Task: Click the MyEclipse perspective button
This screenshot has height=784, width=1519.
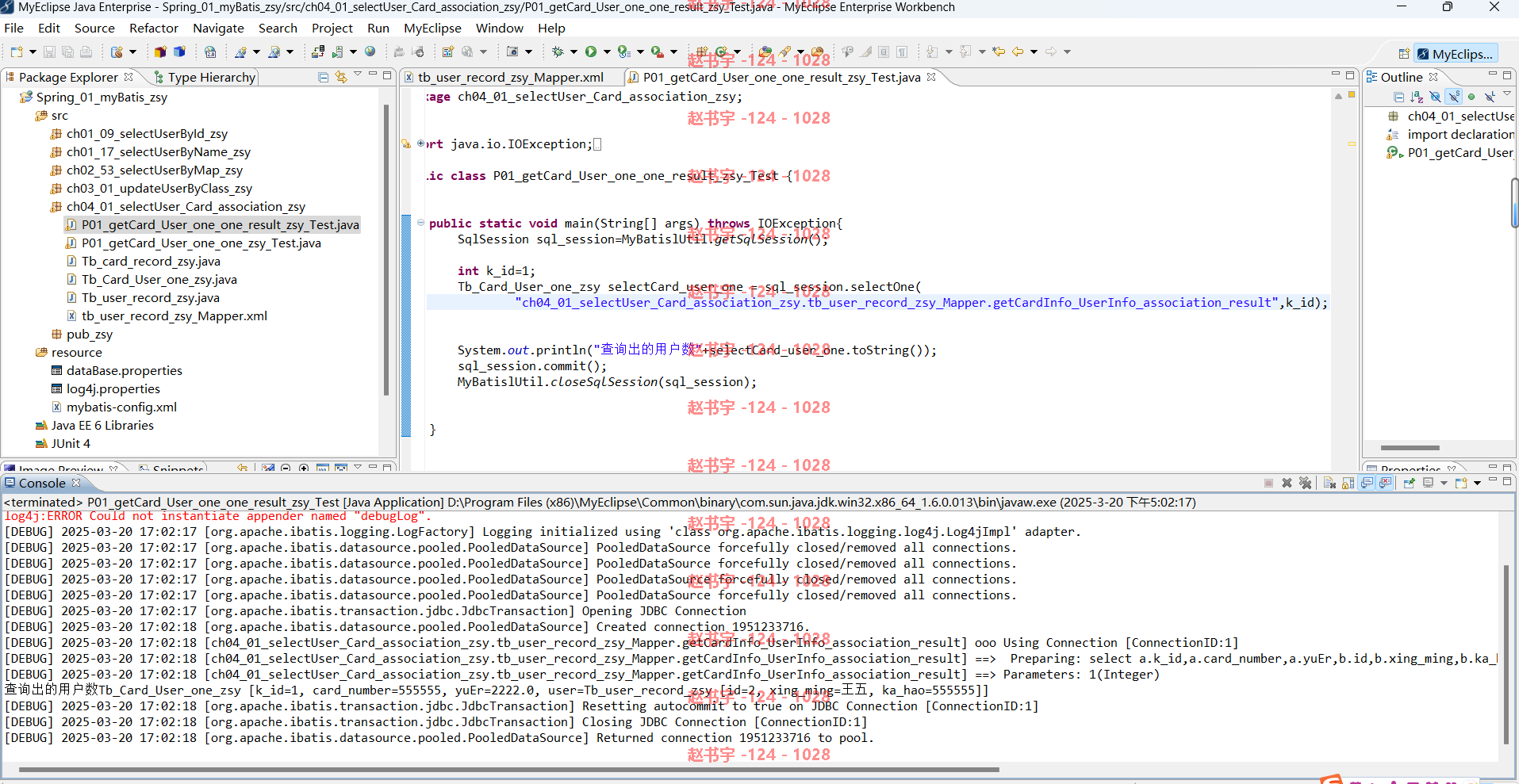Action: [1456, 54]
